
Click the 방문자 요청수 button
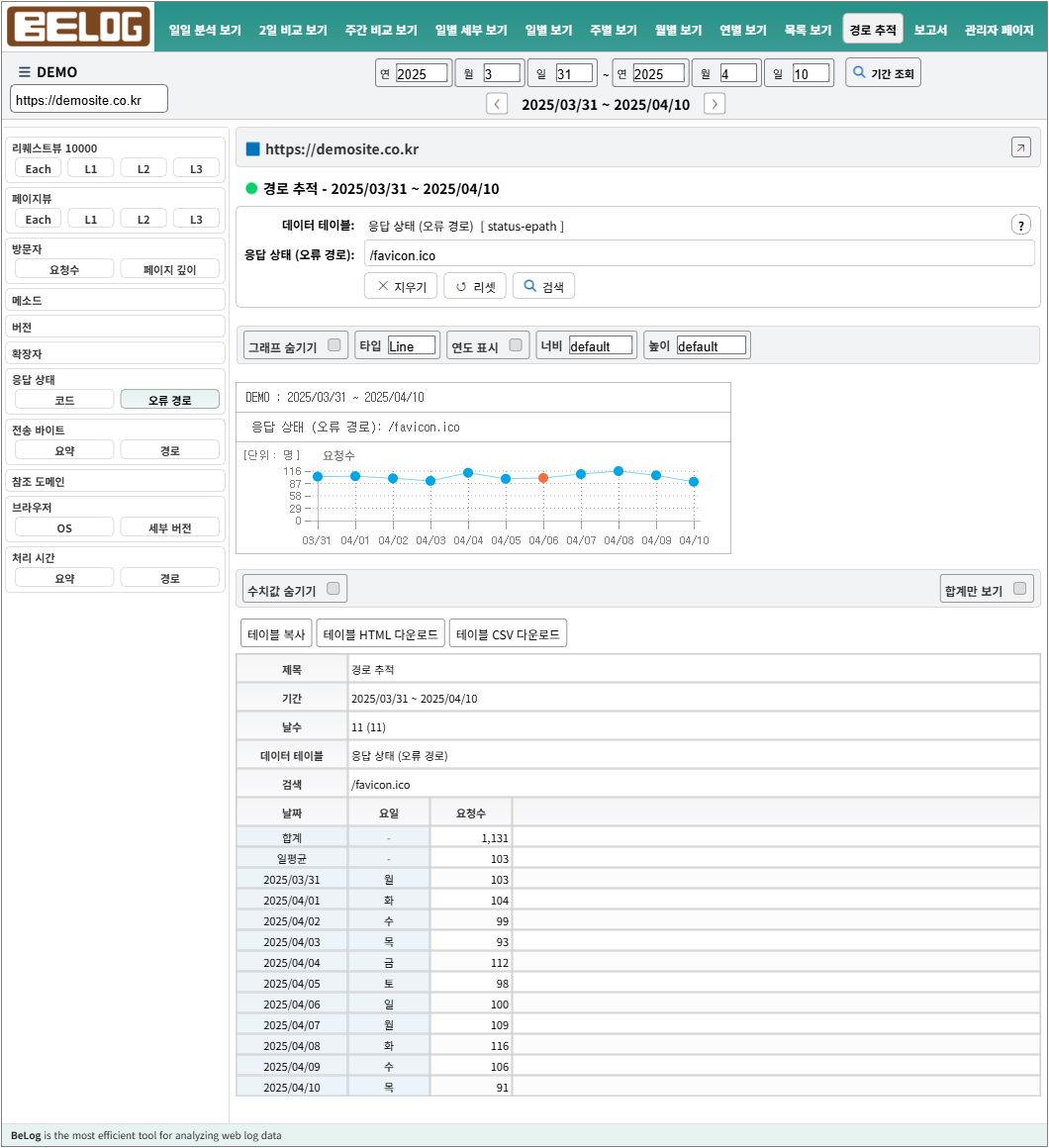click(x=64, y=269)
